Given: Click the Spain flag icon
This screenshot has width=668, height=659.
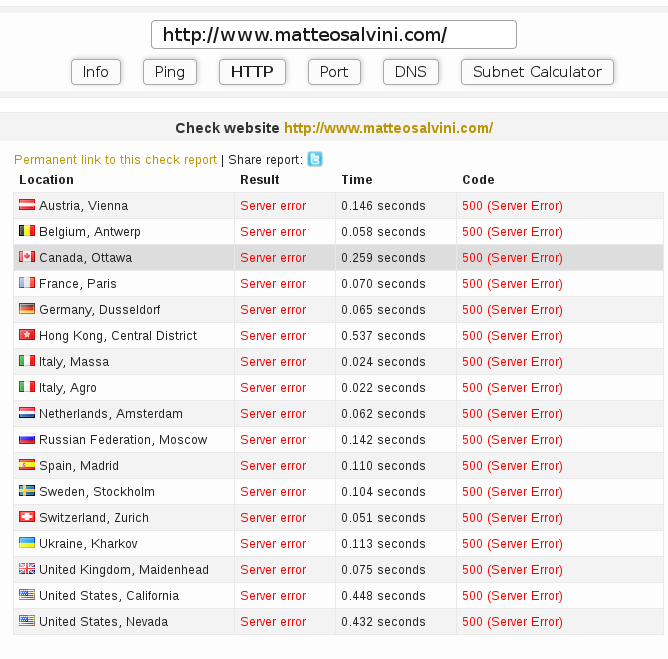Looking at the screenshot, I should 27,465.
